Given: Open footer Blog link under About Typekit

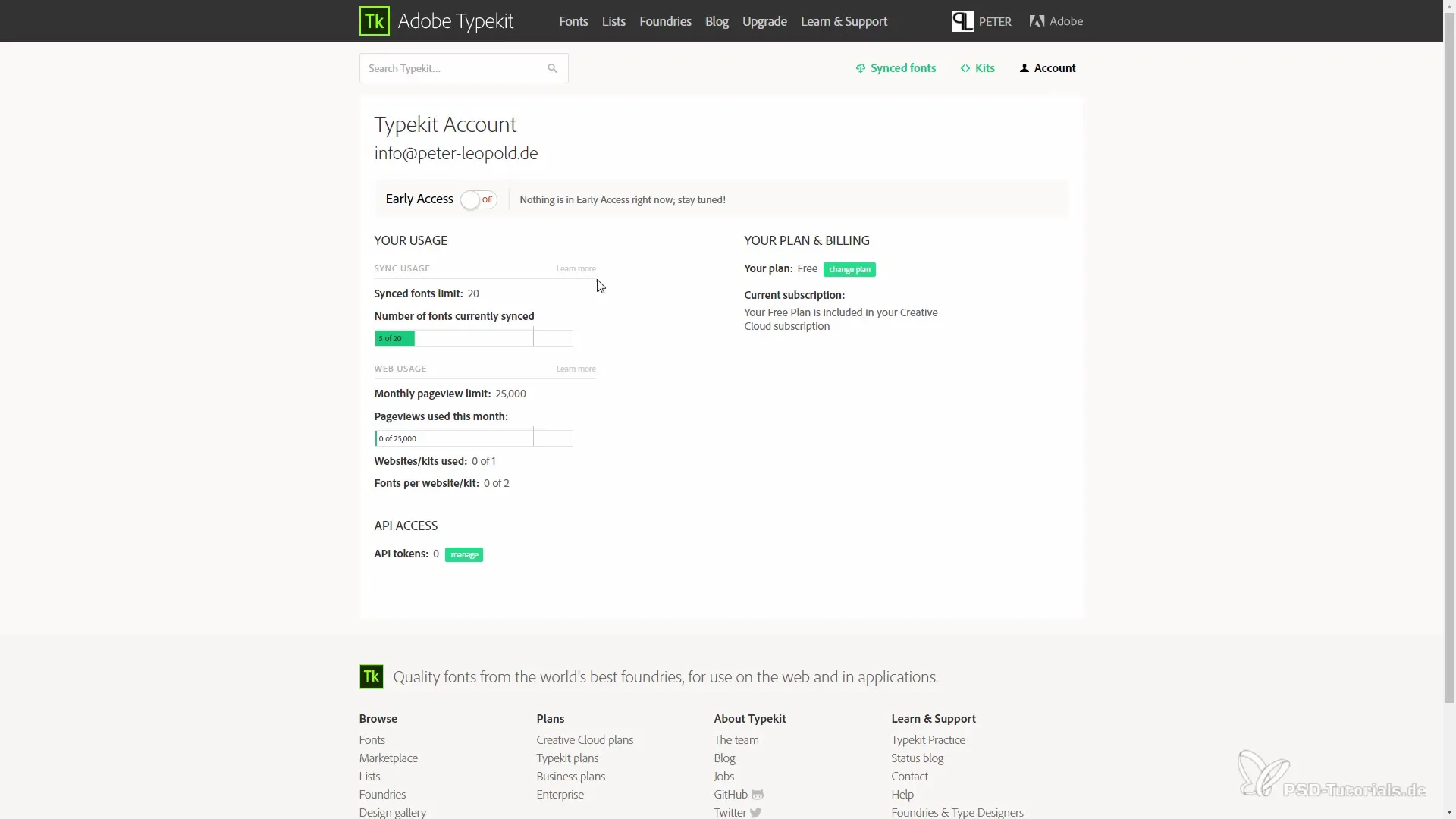Looking at the screenshot, I should click(724, 758).
